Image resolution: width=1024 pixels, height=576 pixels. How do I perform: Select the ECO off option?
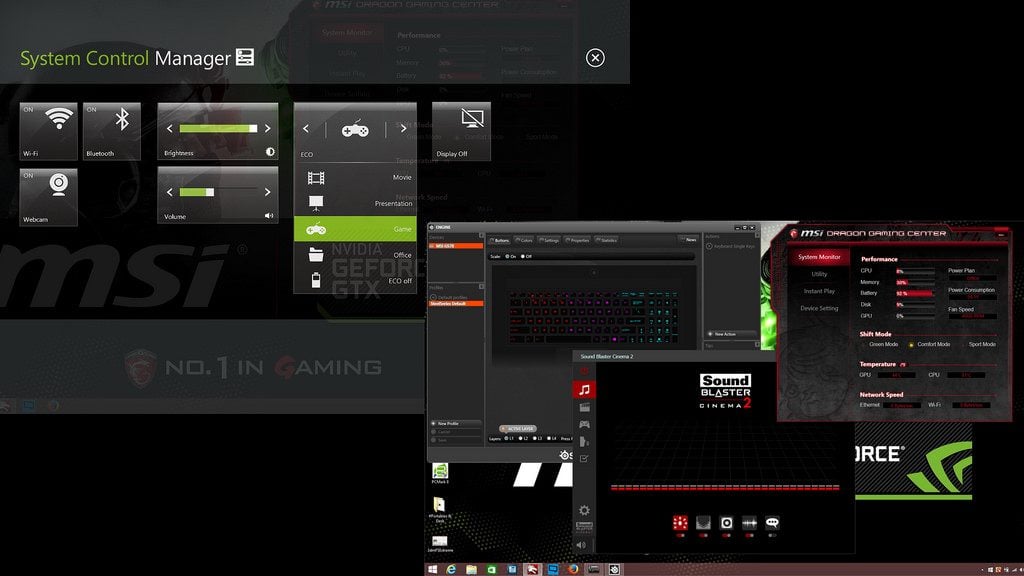355,280
